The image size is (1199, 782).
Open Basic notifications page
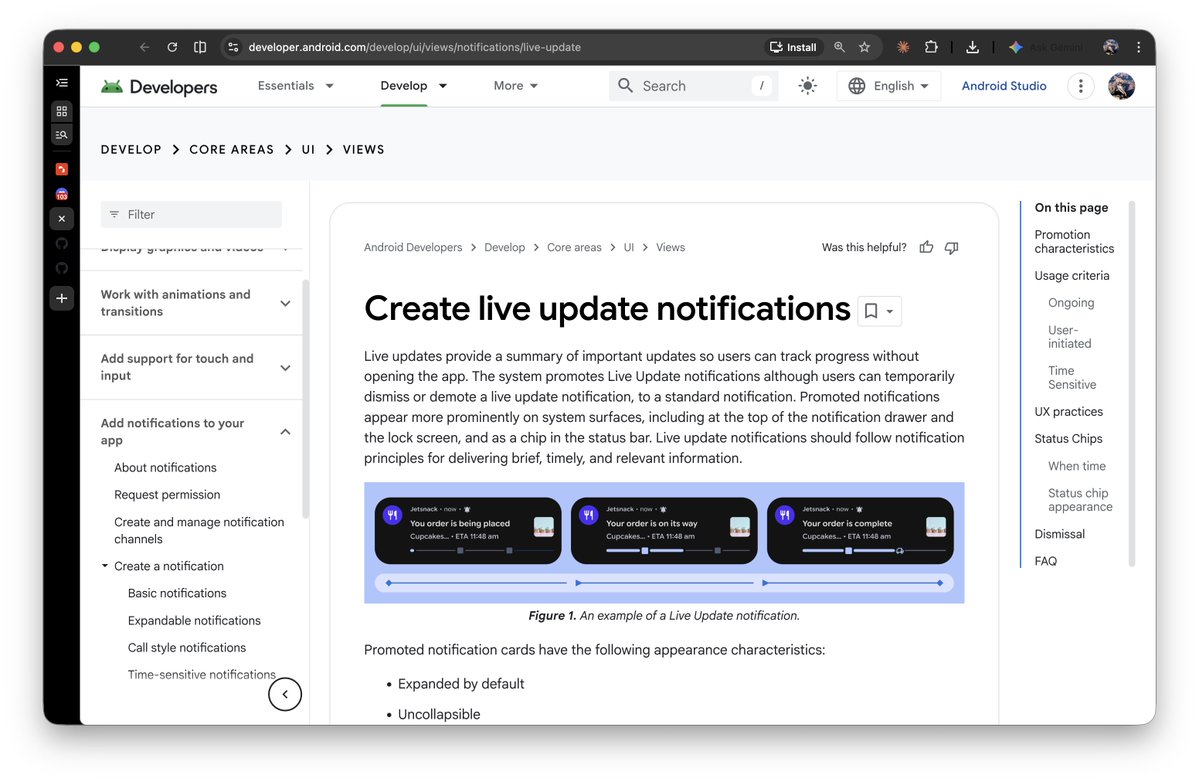[177, 593]
